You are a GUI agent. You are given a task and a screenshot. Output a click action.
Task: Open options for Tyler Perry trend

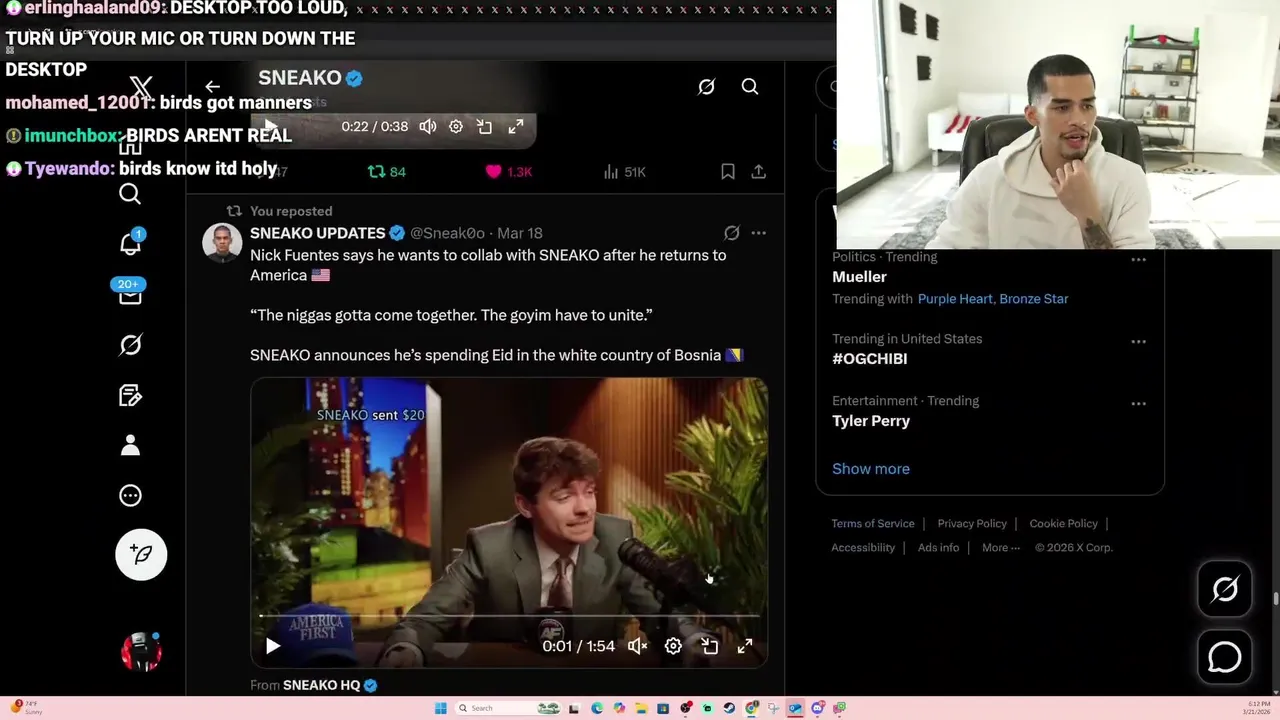pyautogui.click(x=1138, y=403)
